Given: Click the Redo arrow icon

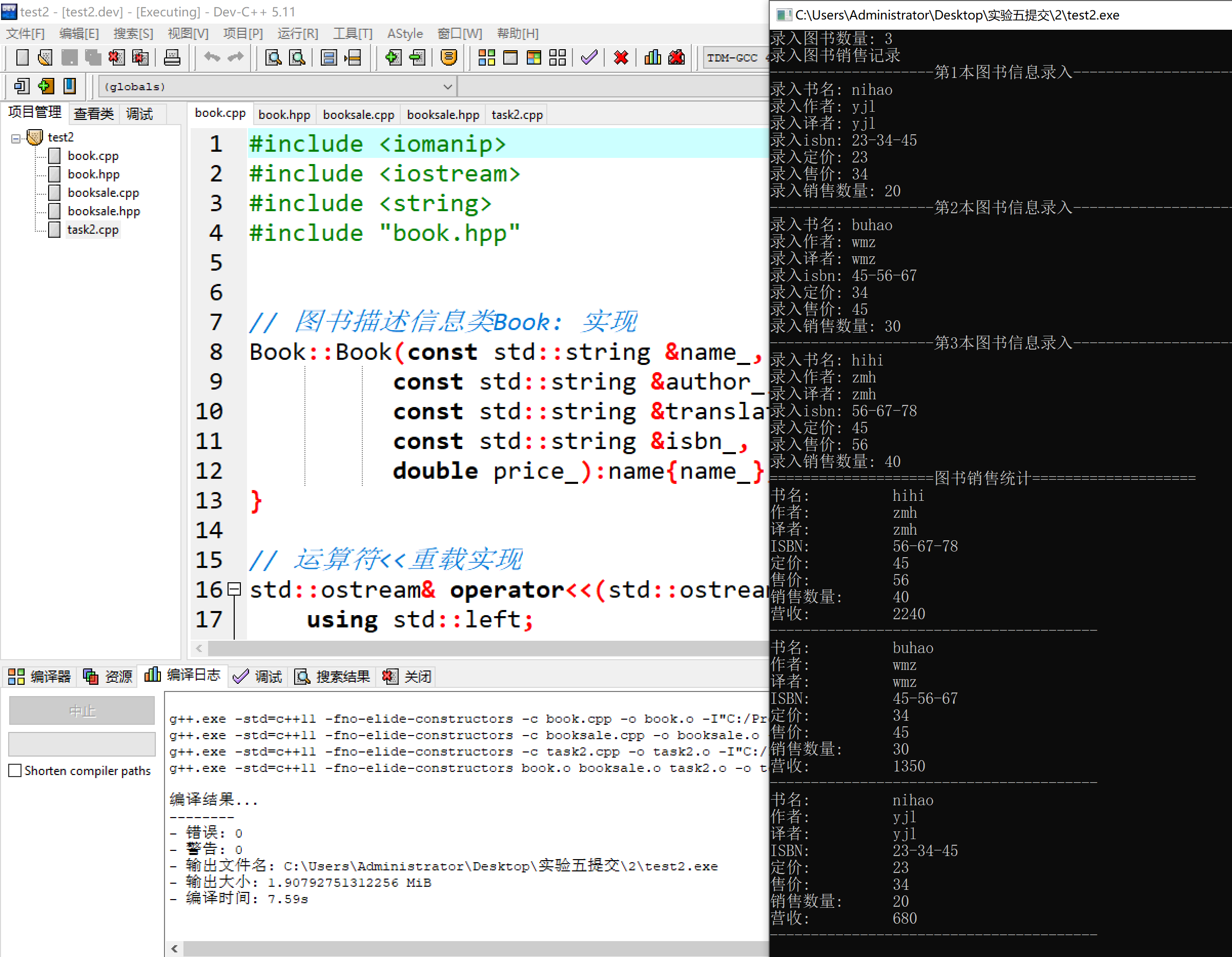Looking at the screenshot, I should pyautogui.click(x=236, y=57).
